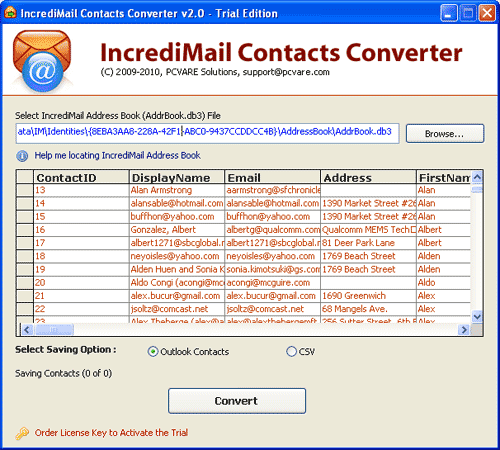Click 'jsoltz@comcast.net' email cell
The height and width of the screenshot is (450, 500).
(x=273, y=309)
